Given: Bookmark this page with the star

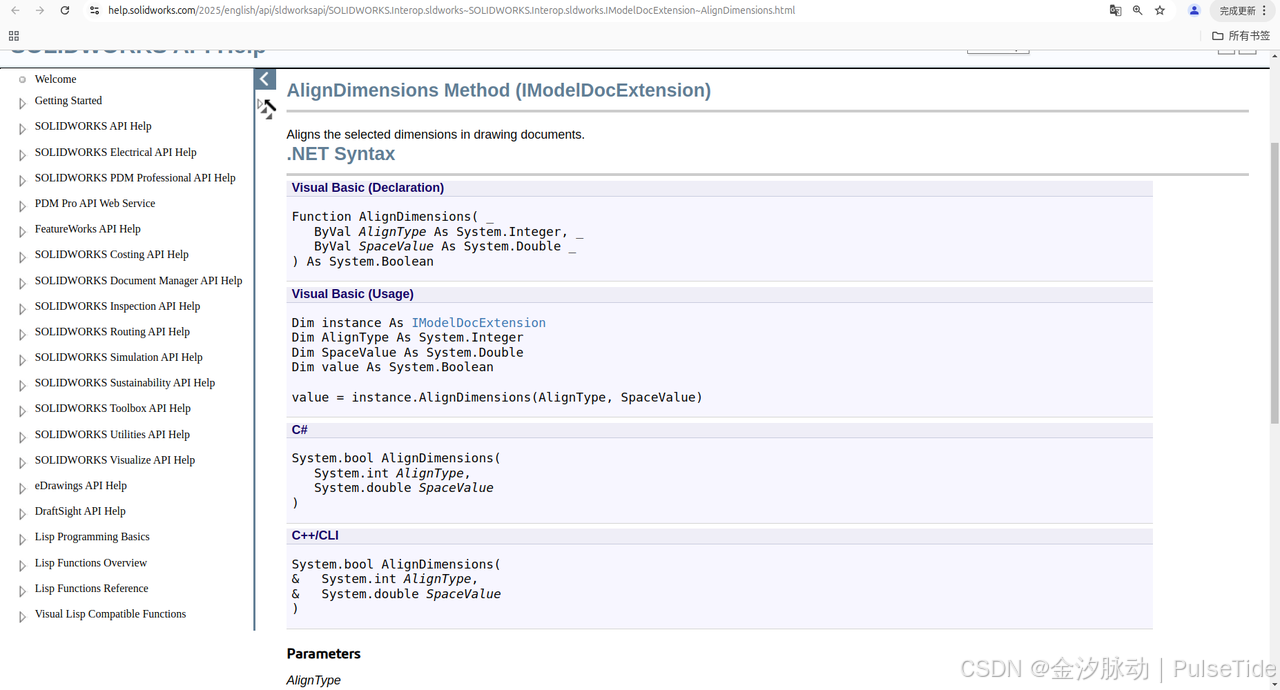Looking at the screenshot, I should [x=1160, y=10].
